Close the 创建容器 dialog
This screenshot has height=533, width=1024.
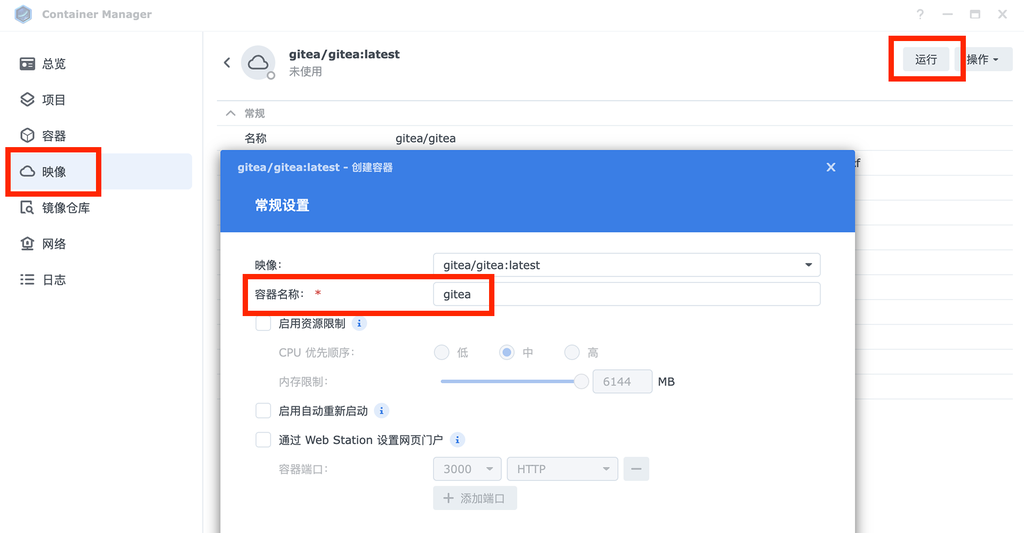tap(831, 167)
